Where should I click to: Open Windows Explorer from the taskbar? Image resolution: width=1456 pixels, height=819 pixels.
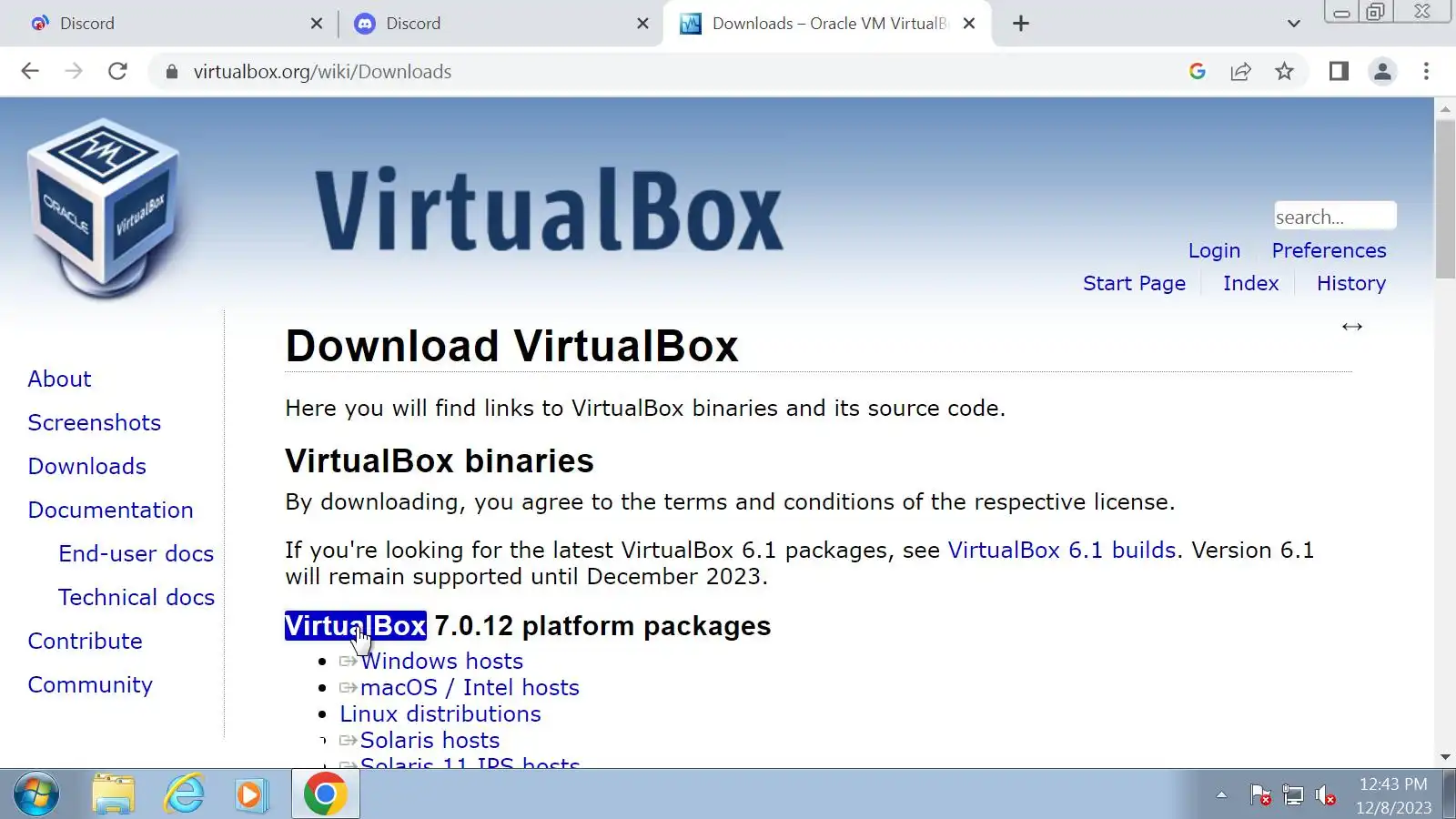(114, 794)
